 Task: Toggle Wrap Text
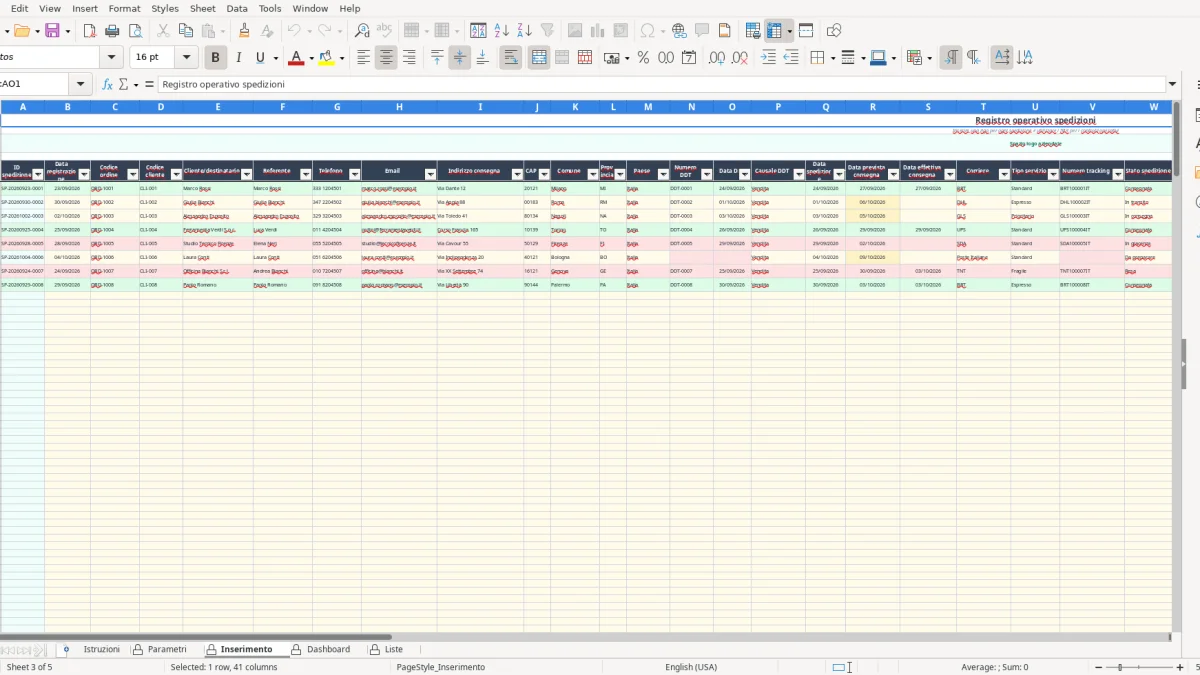[x=511, y=58]
